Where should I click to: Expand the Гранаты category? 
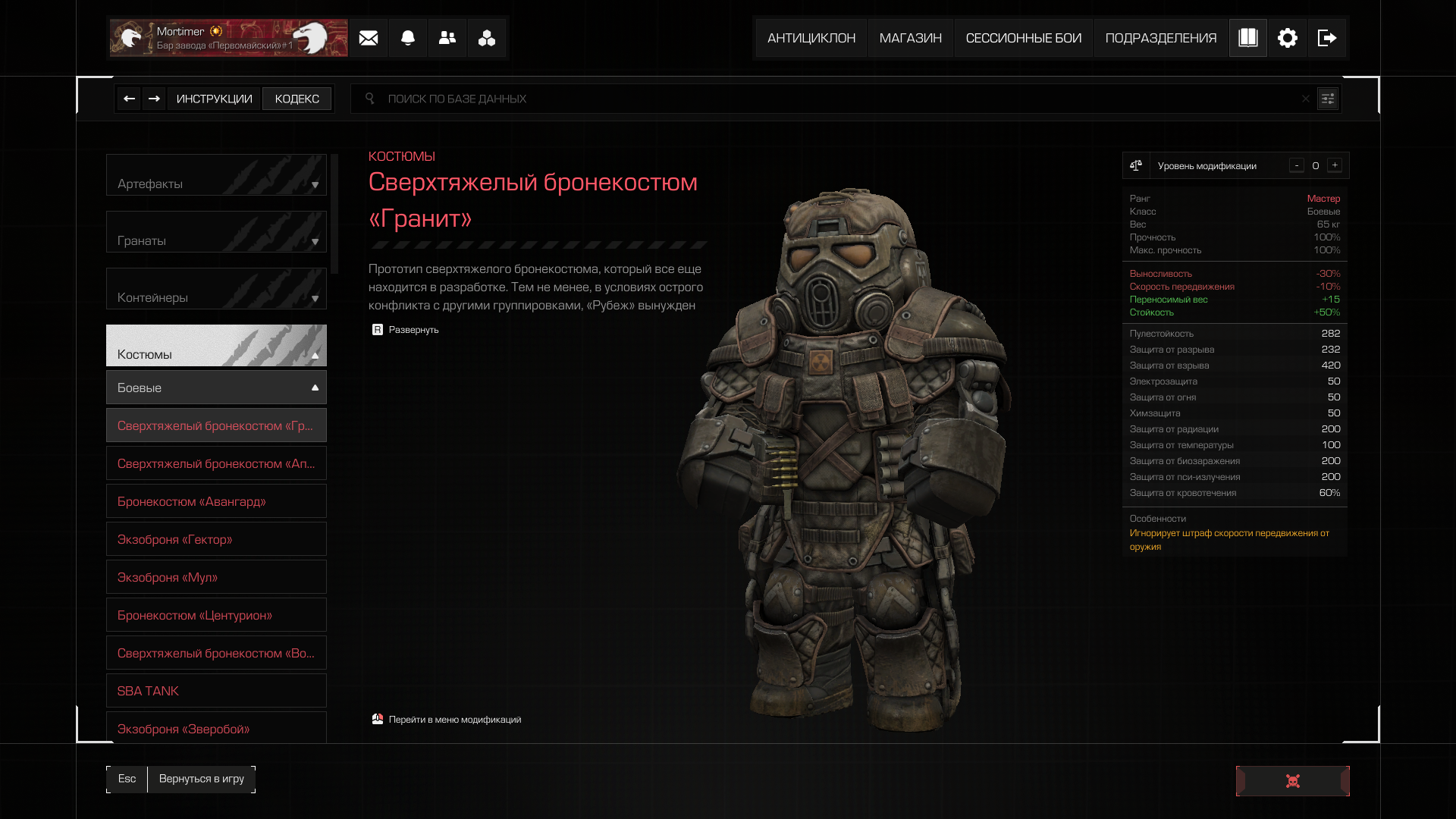216,232
